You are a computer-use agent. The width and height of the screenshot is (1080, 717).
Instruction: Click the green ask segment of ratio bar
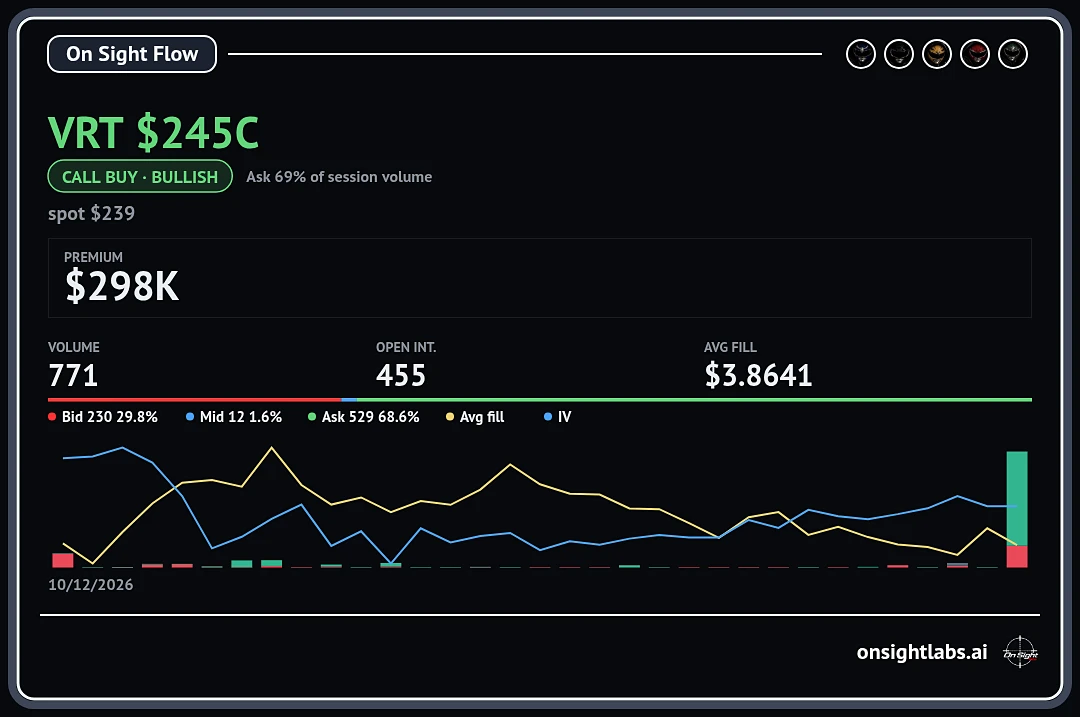click(694, 399)
